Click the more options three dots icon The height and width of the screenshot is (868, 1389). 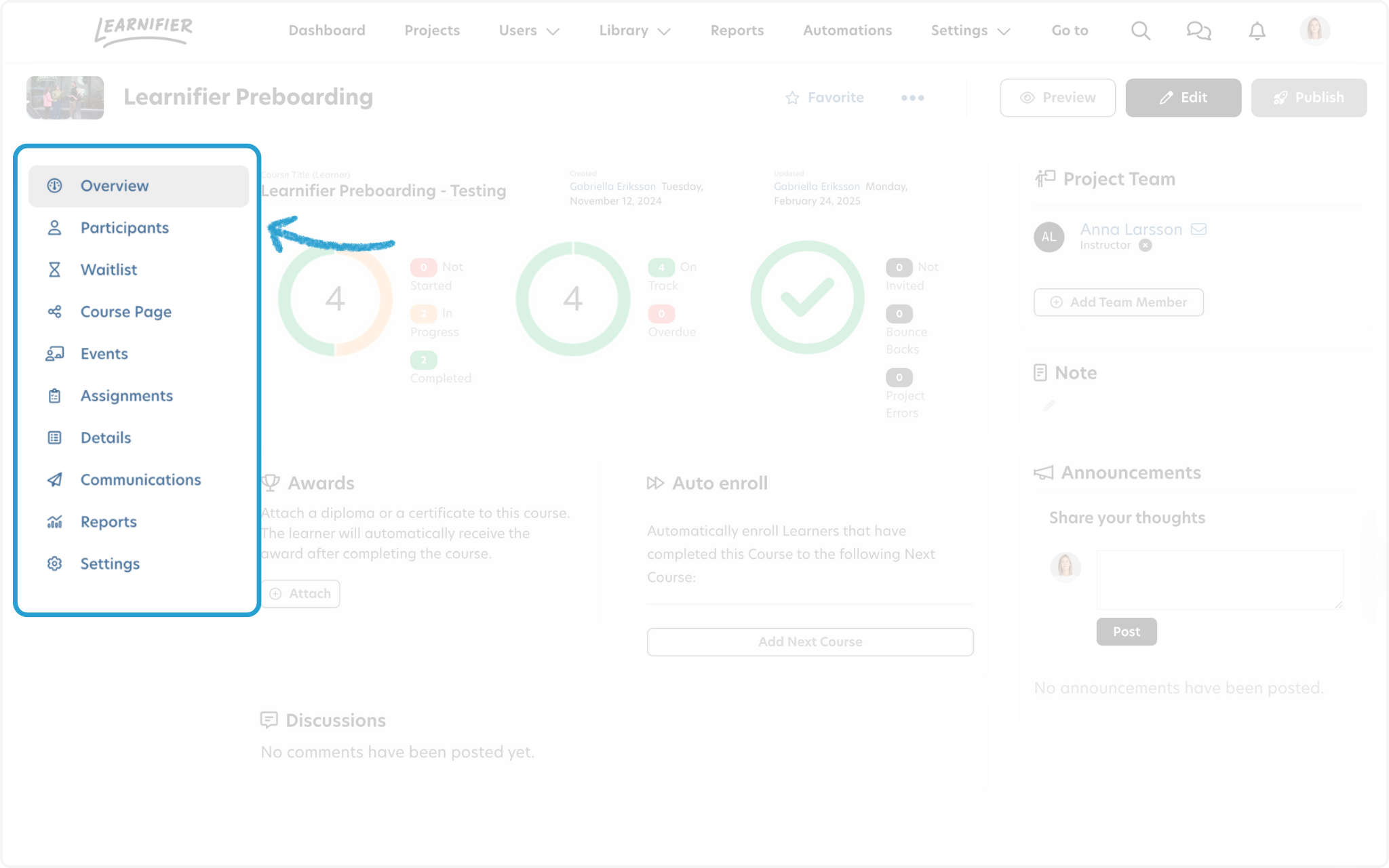click(913, 98)
